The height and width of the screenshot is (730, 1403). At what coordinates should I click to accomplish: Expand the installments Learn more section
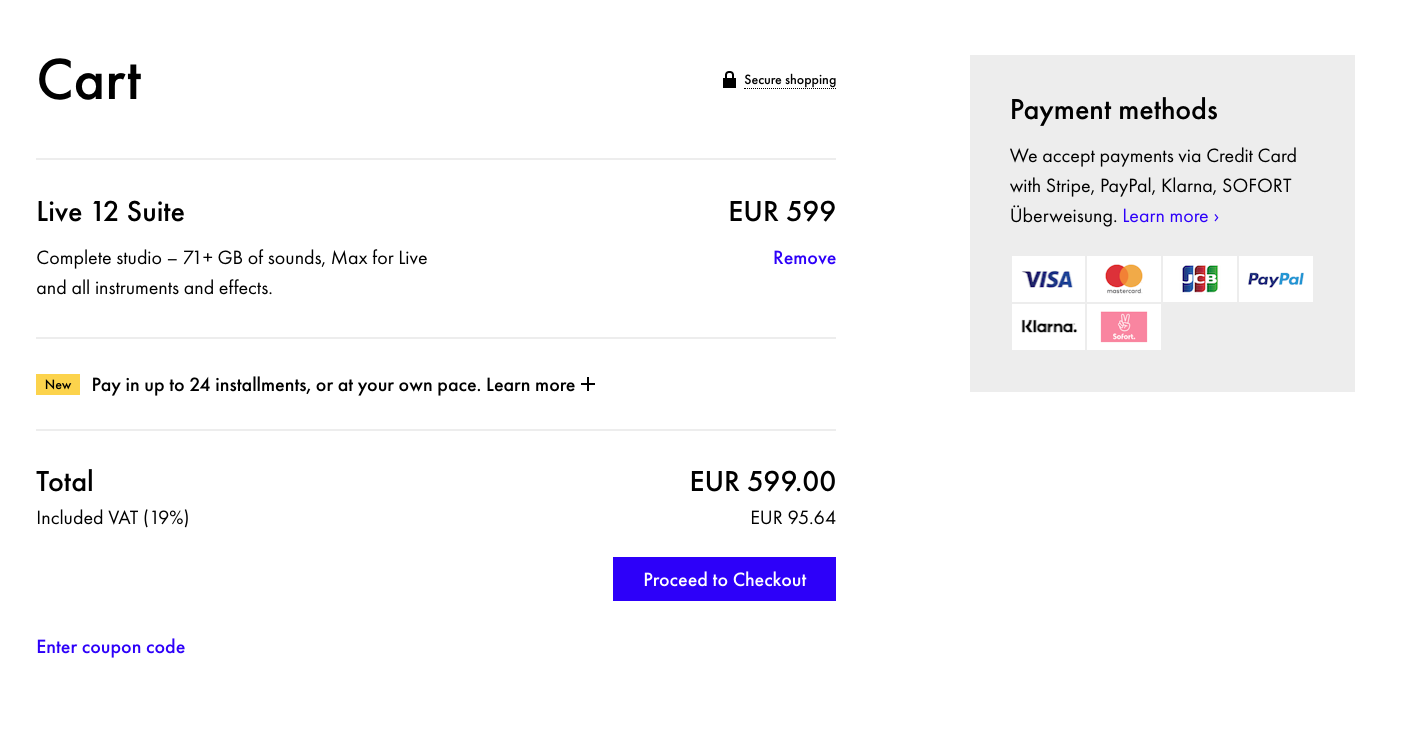538,384
